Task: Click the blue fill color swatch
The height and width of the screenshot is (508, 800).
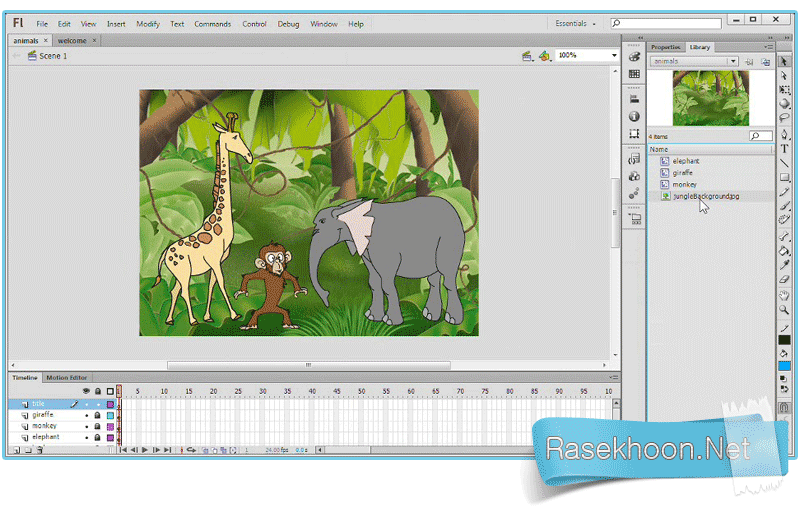Action: (784, 366)
